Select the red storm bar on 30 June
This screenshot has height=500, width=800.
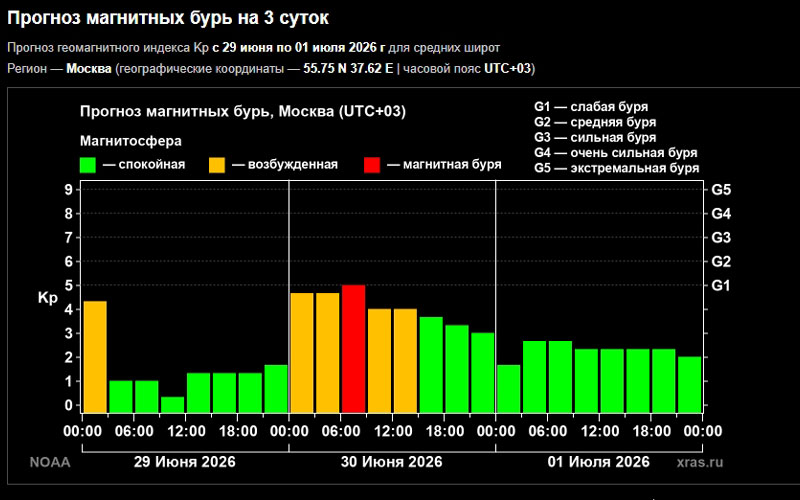[x=354, y=349]
